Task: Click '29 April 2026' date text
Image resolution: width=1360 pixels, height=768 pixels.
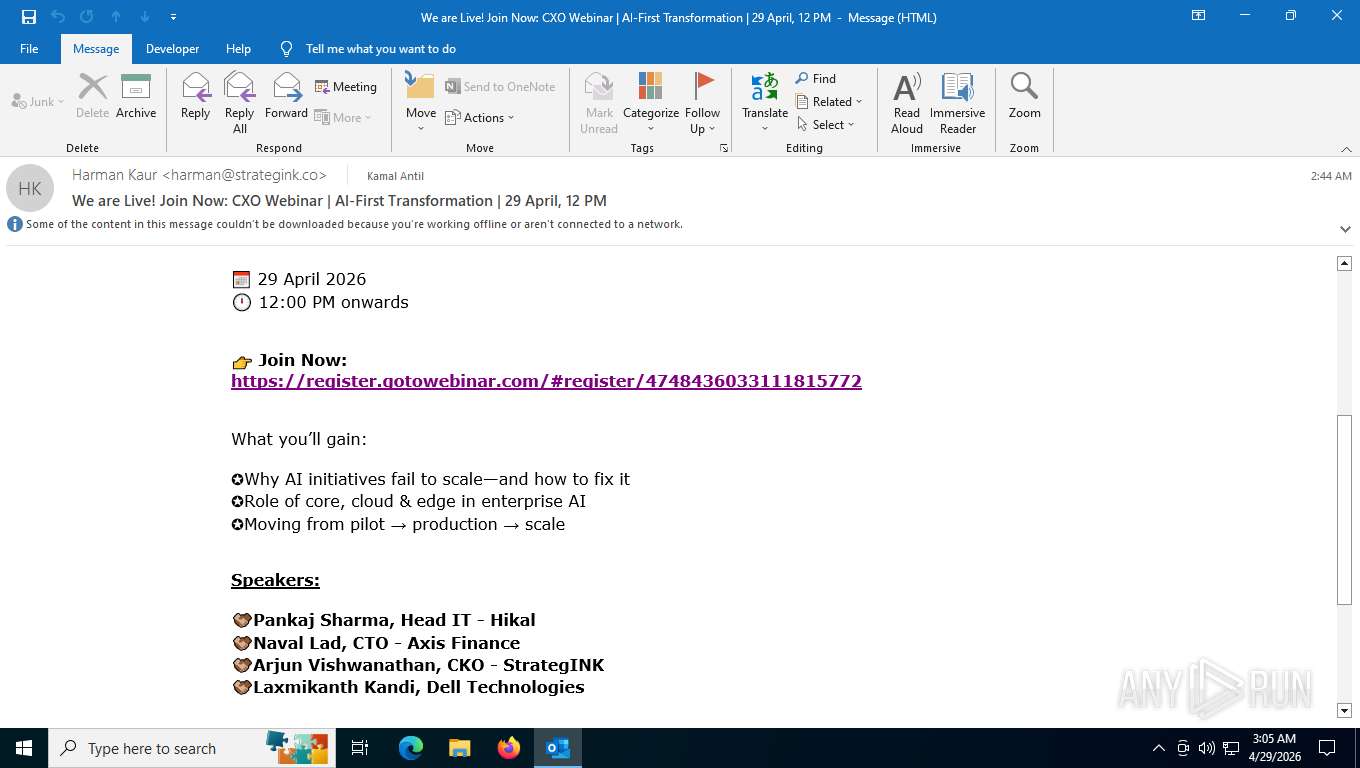Action: 312,279
